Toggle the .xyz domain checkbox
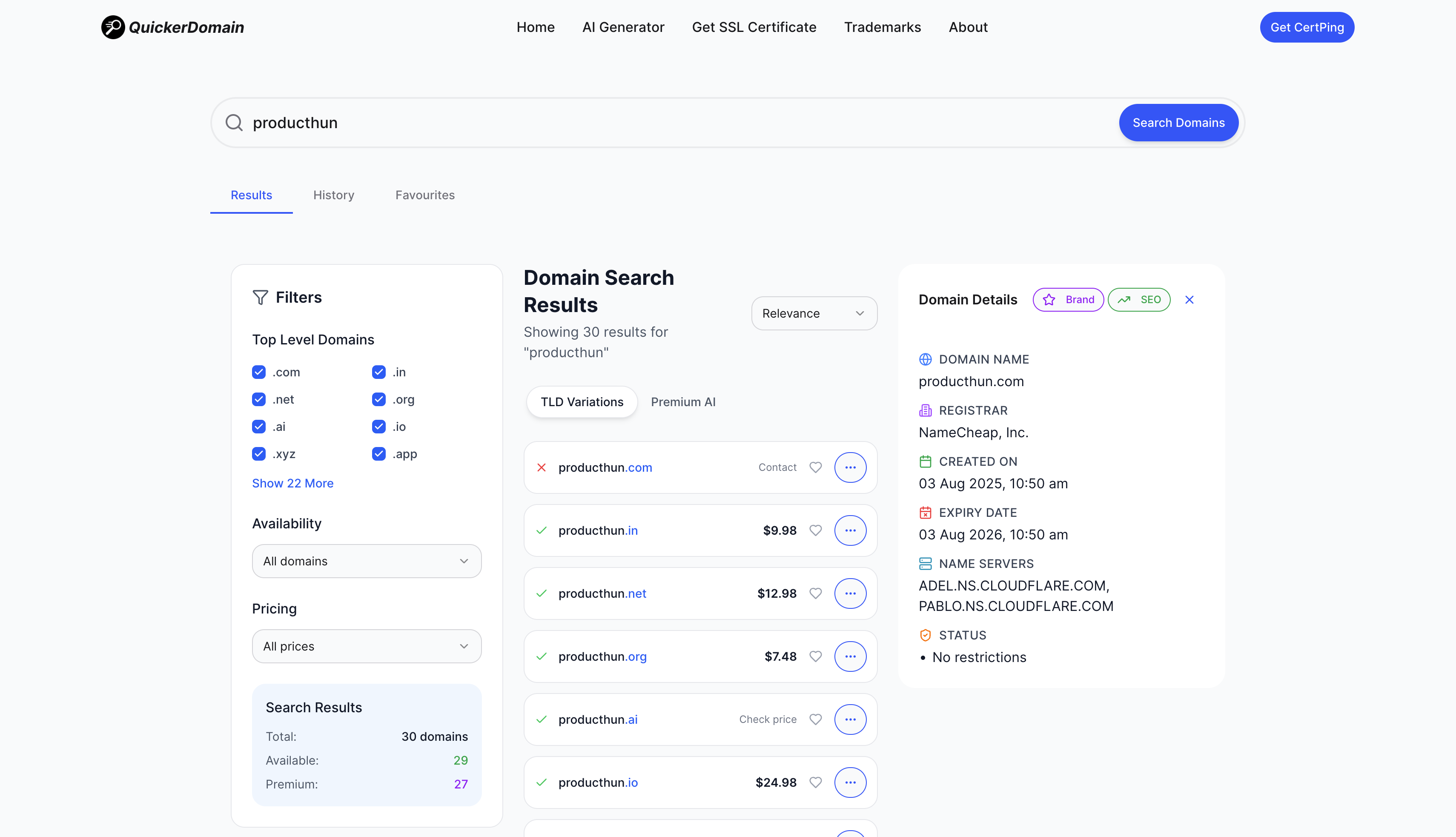Image resolution: width=1456 pixels, height=837 pixels. (x=259, y=453)
